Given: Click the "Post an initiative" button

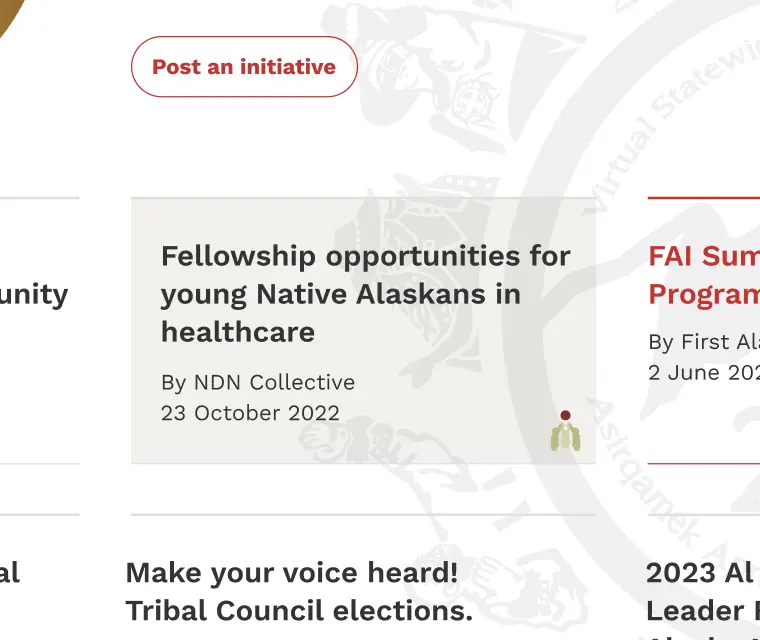Looking at the screenshot, I should [244, 67].
